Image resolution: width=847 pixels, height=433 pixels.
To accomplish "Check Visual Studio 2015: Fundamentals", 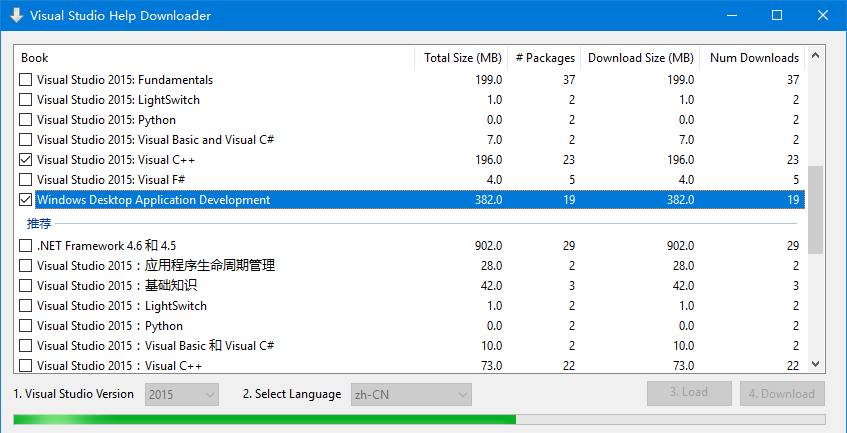I will tap(25, 80).
